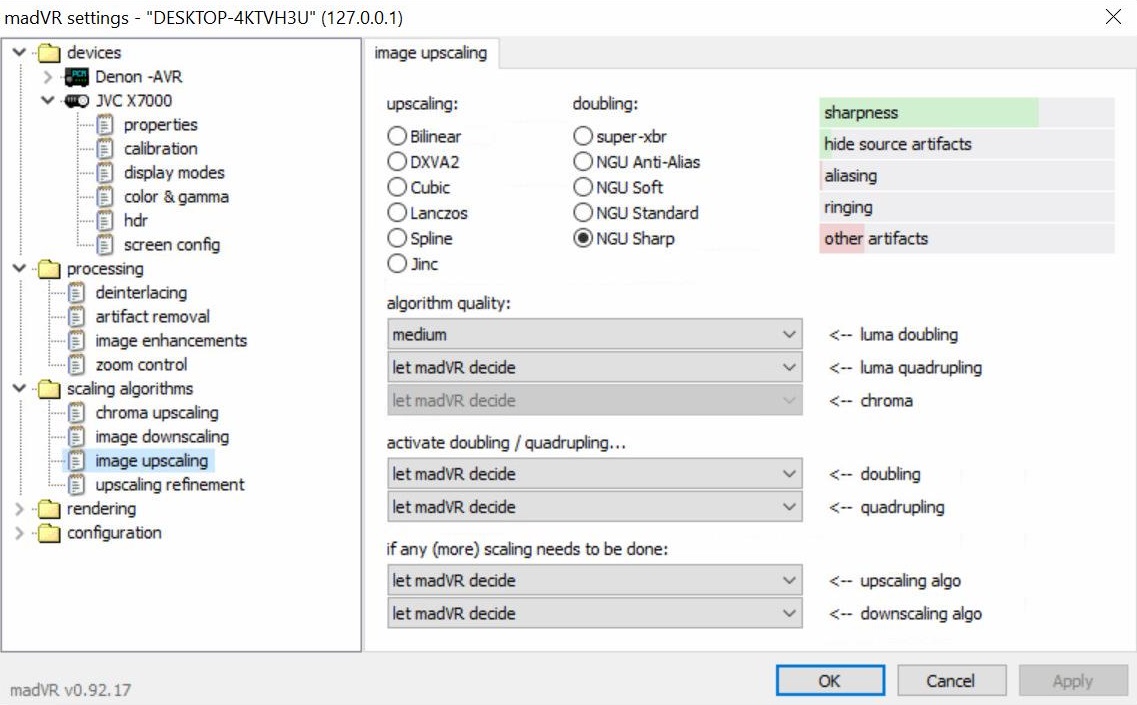The height and width of the screenshot is (705, 1137).
Task: Click the image downscaling page icon
Action: [x=76, y=437]
